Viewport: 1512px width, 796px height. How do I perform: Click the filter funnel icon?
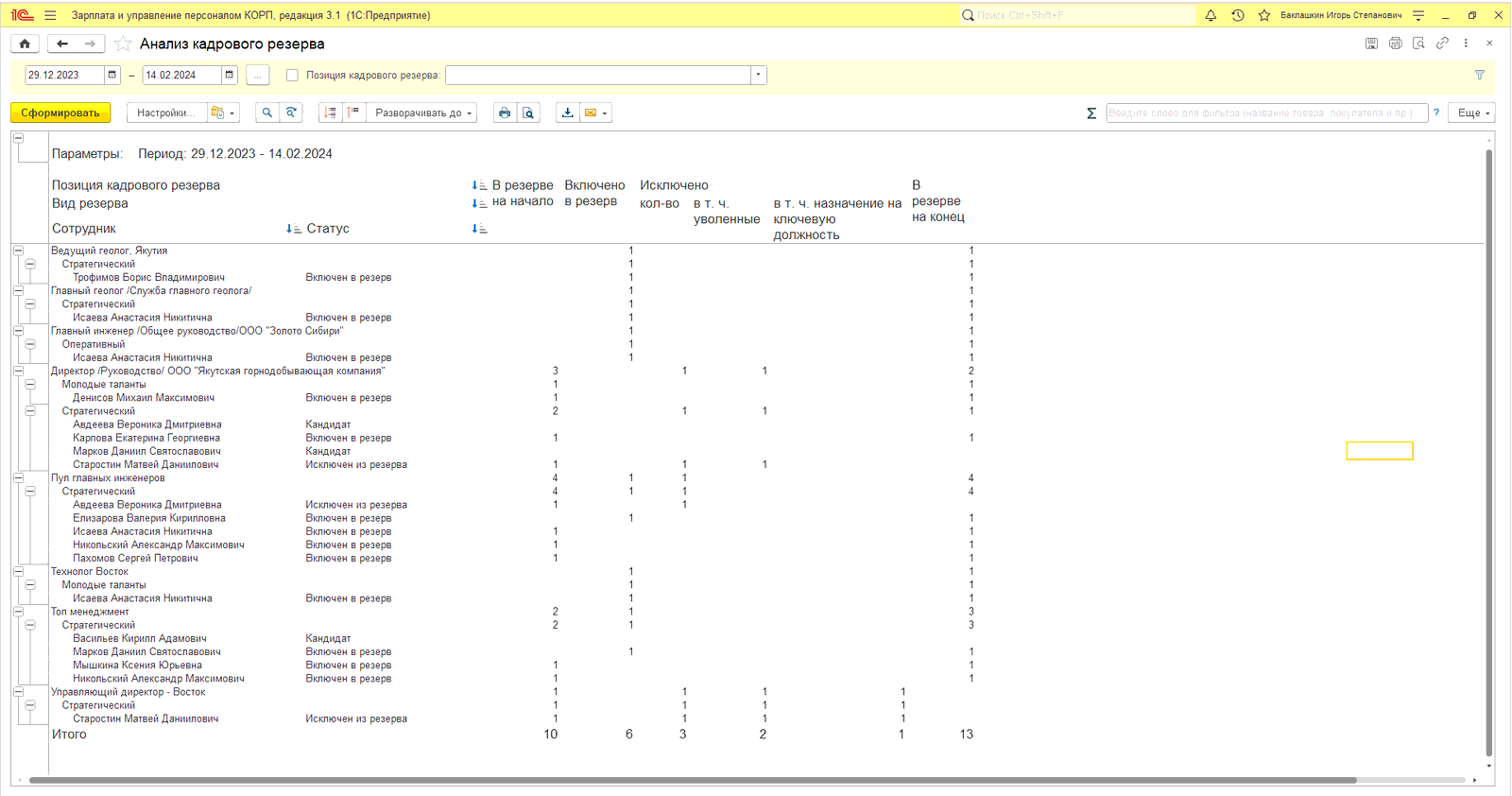1480,75
